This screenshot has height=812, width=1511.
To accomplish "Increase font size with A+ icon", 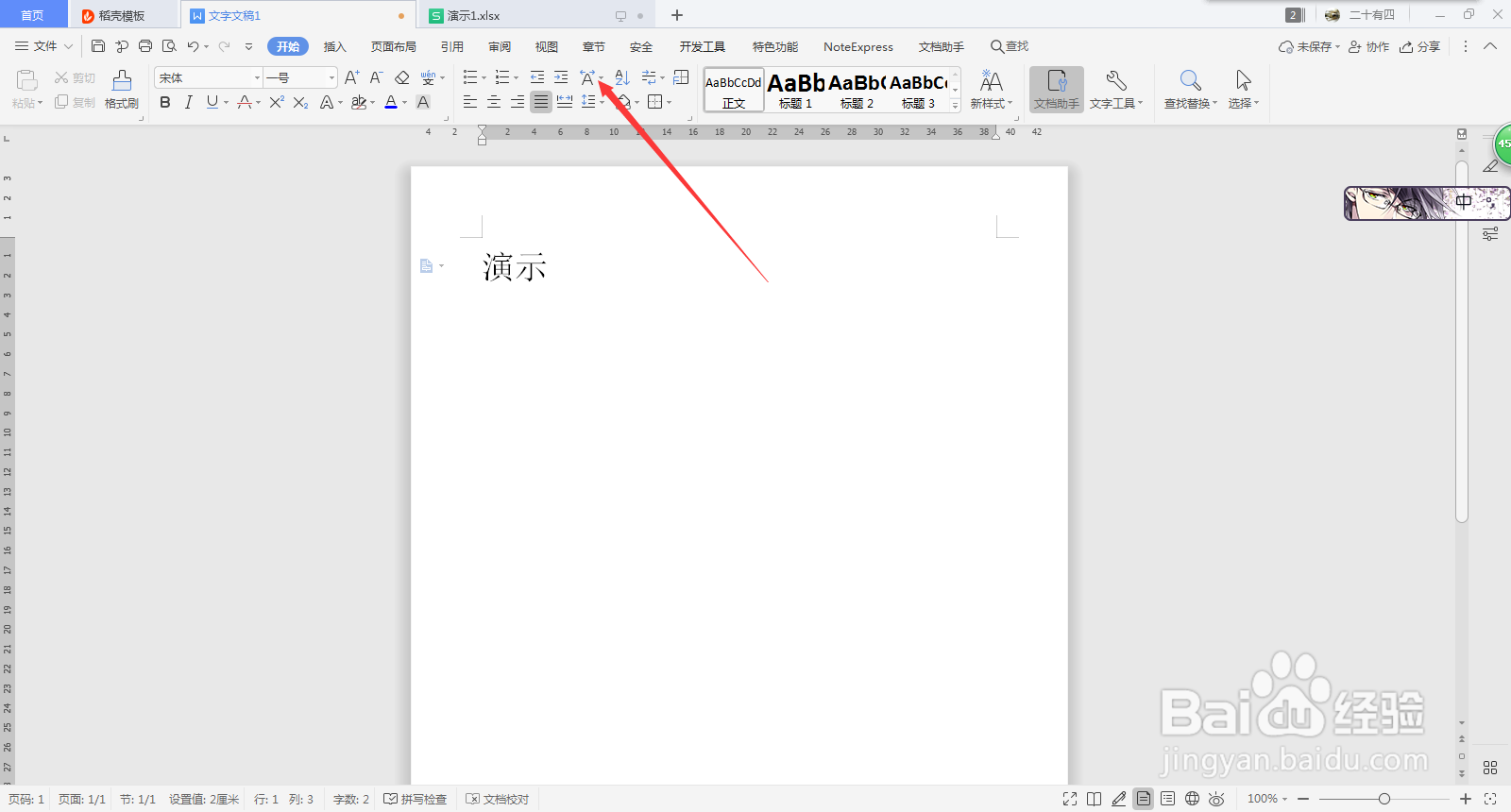I will [x=352, y=77].
